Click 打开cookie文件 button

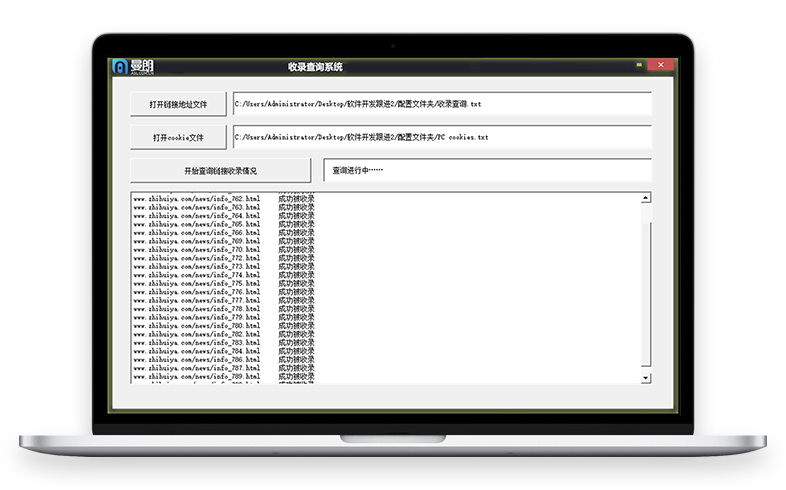(178, 137)
